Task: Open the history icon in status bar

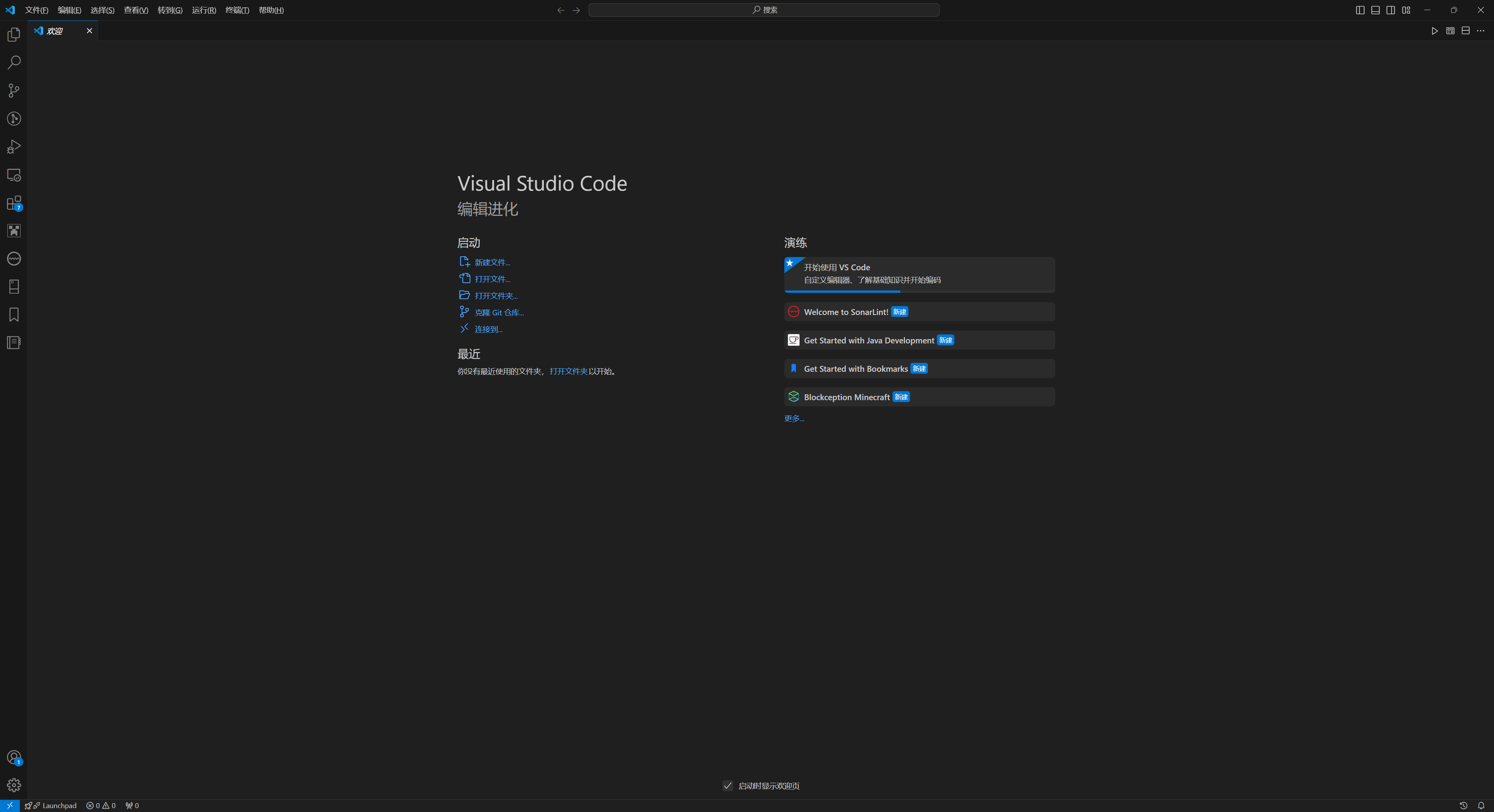Action: (1464, 806)
